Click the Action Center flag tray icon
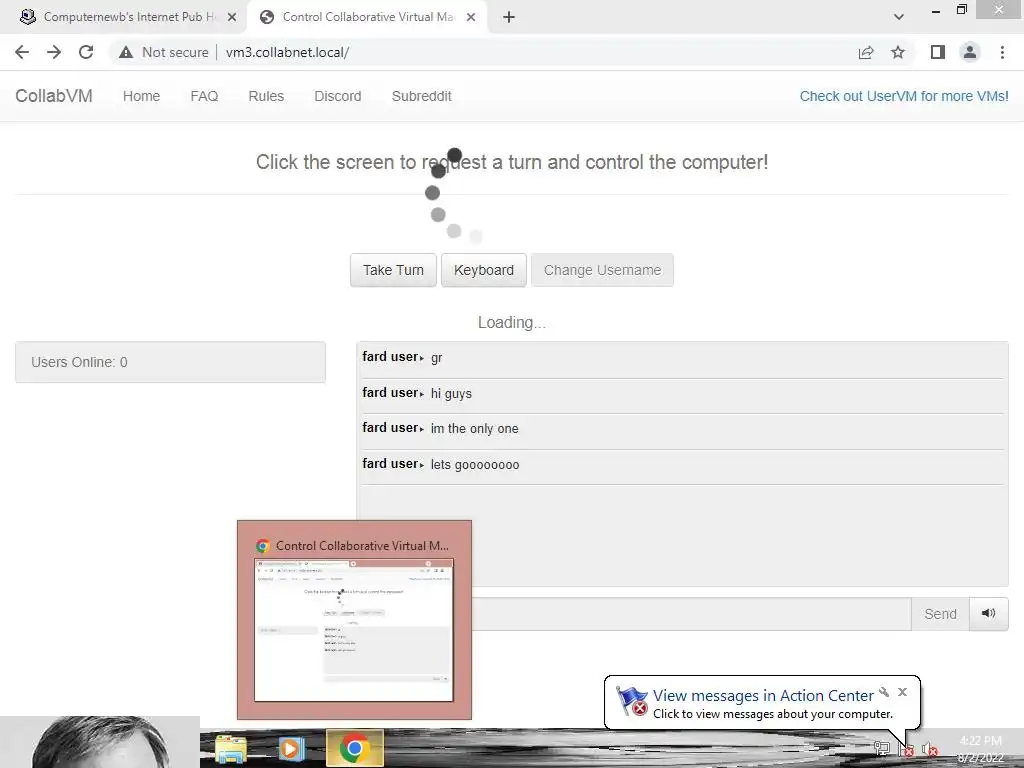This screenshot has height=768, width=1024. [x=906, y=750]
